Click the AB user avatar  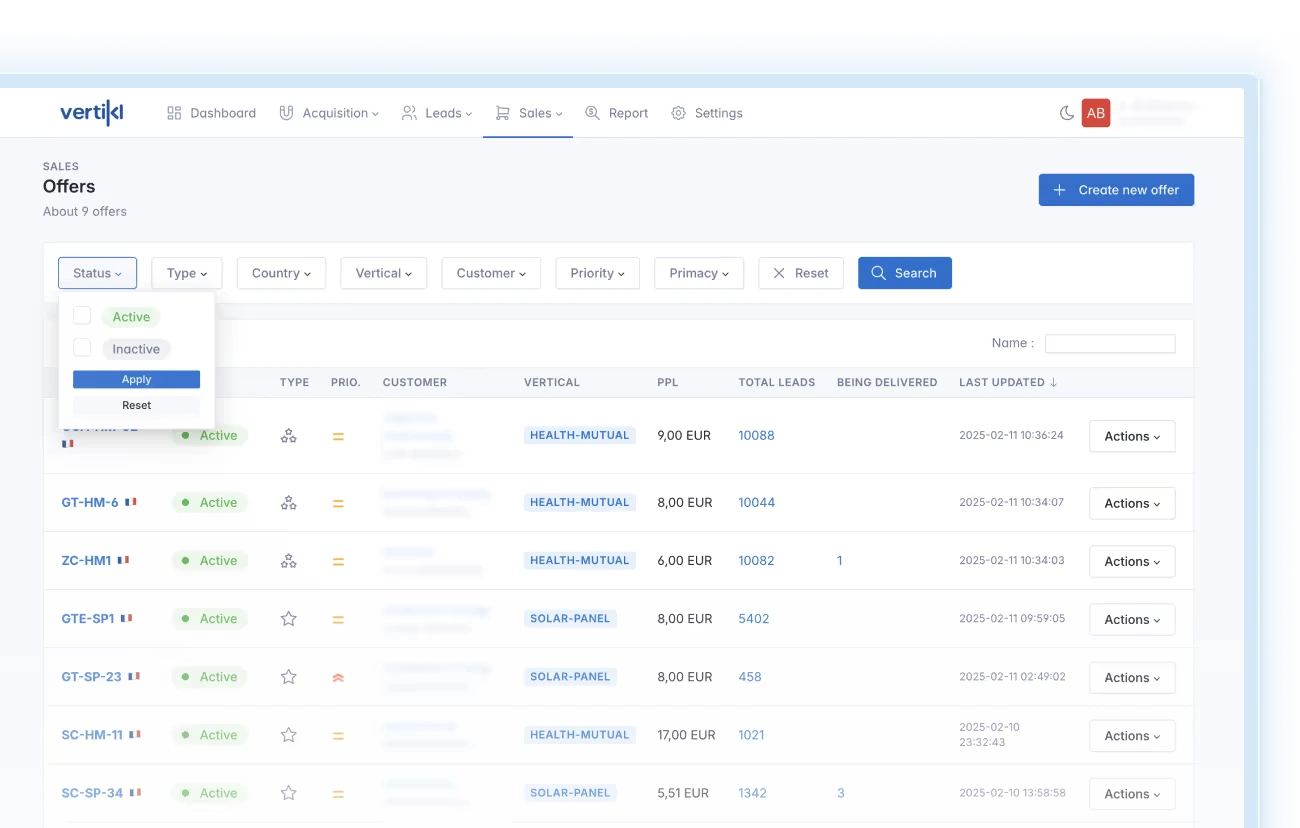[x=1095, y=113]
